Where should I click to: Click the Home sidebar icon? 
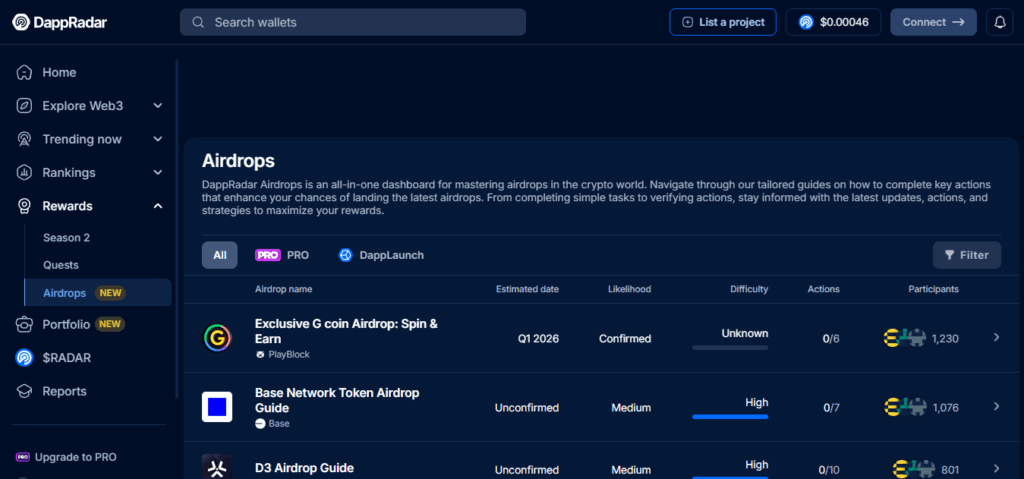[24, 73]
